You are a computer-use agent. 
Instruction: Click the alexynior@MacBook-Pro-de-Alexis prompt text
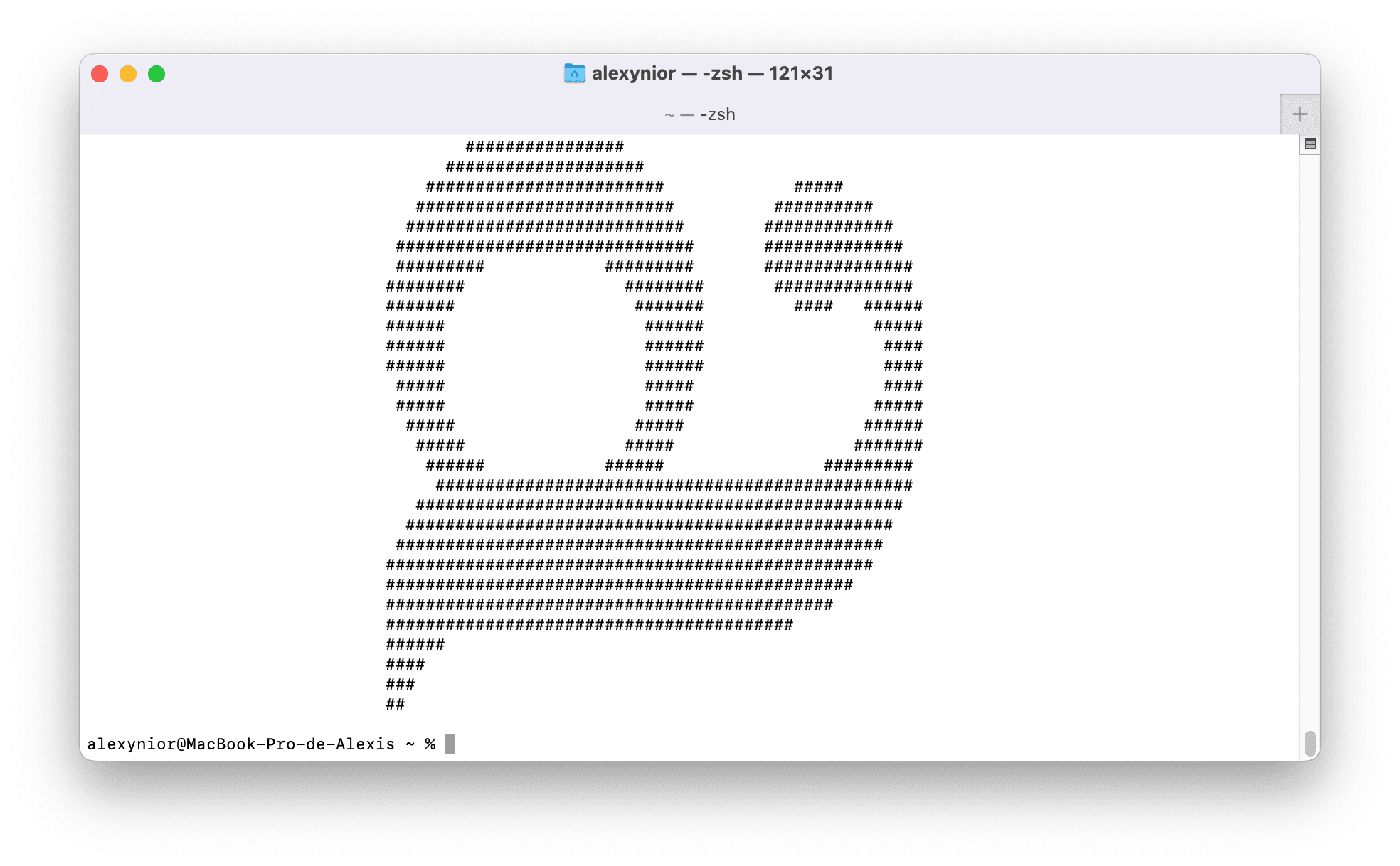[x=242, y=743]
